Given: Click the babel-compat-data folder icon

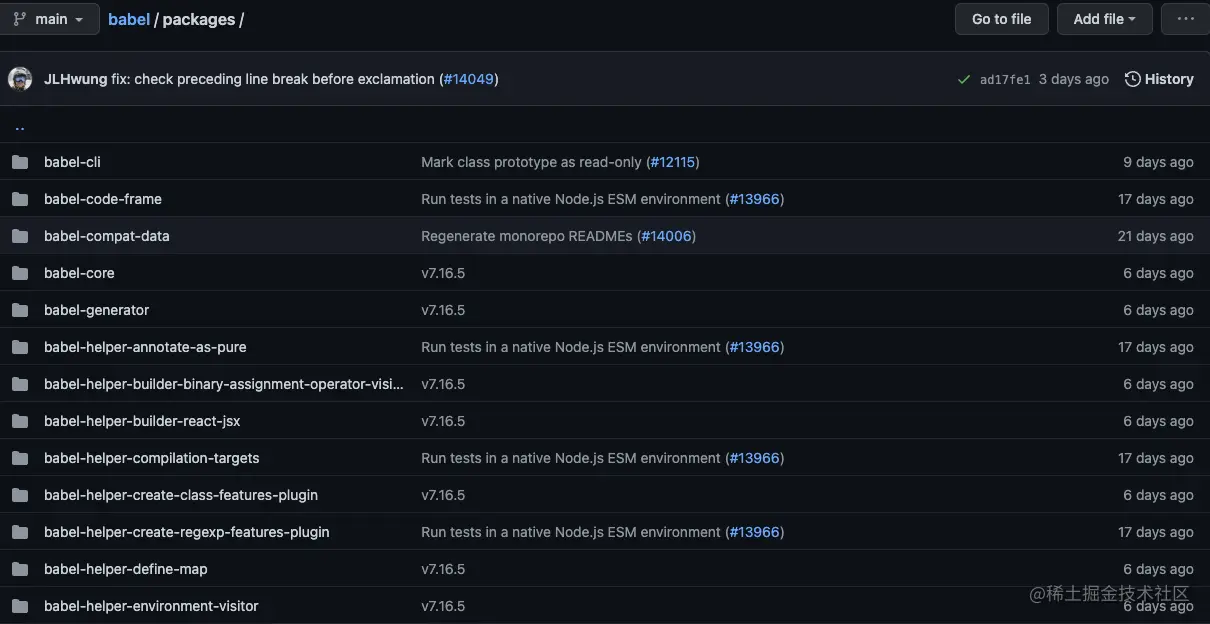Looking at the screenshot, I should tap(20, 236).
